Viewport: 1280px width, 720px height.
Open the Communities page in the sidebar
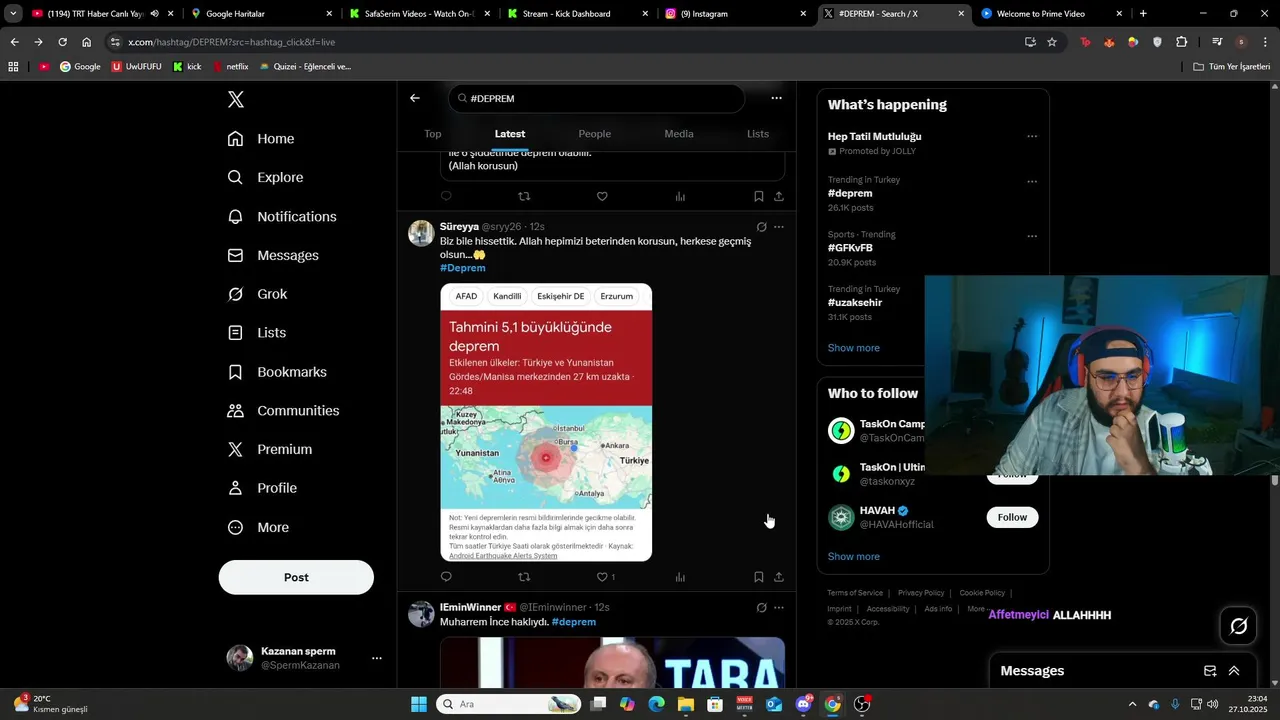point(283,411)
